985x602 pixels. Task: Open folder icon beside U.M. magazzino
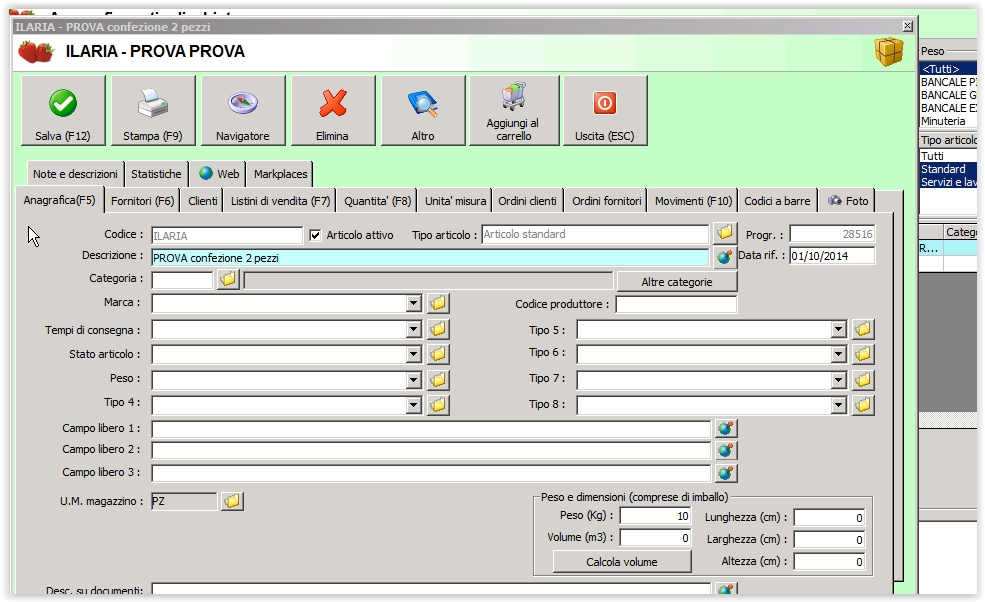(x=232, y=501)
